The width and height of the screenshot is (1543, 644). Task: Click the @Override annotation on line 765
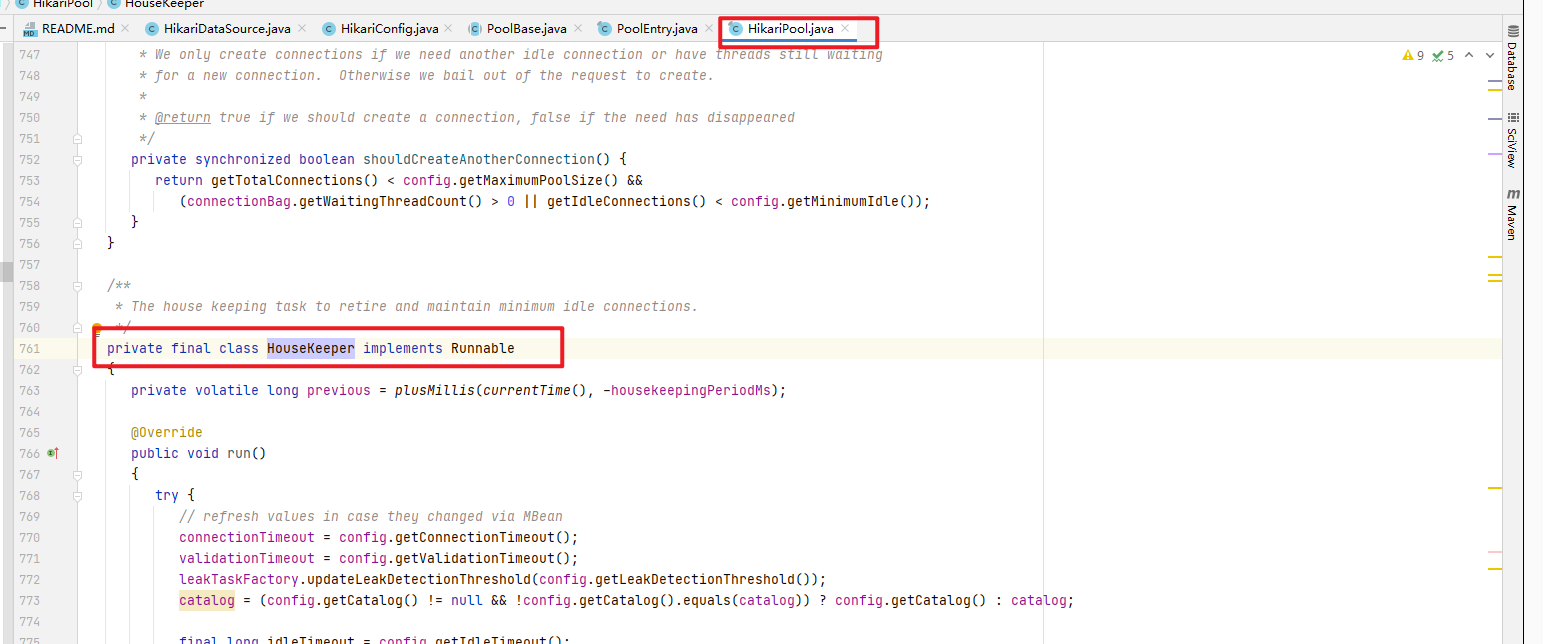click(167, 432)
